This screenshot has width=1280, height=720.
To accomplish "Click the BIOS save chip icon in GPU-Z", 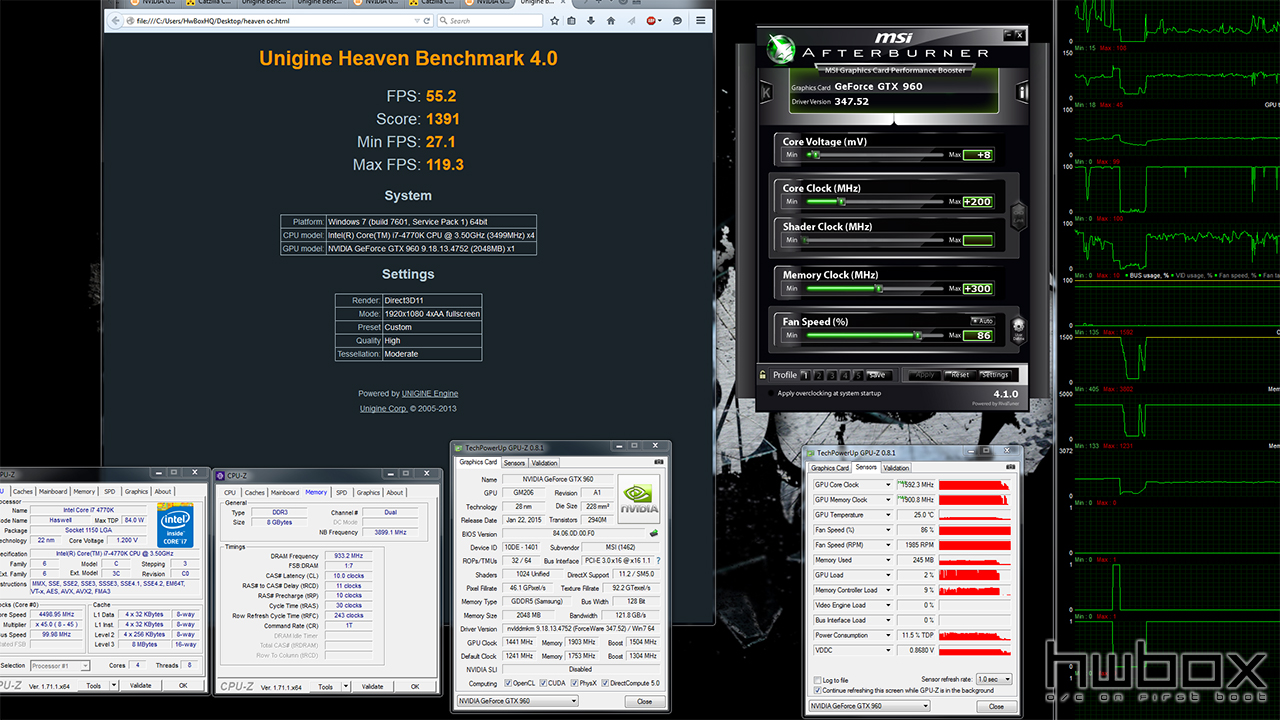I will pyautogui.click(x=654, y=533).
